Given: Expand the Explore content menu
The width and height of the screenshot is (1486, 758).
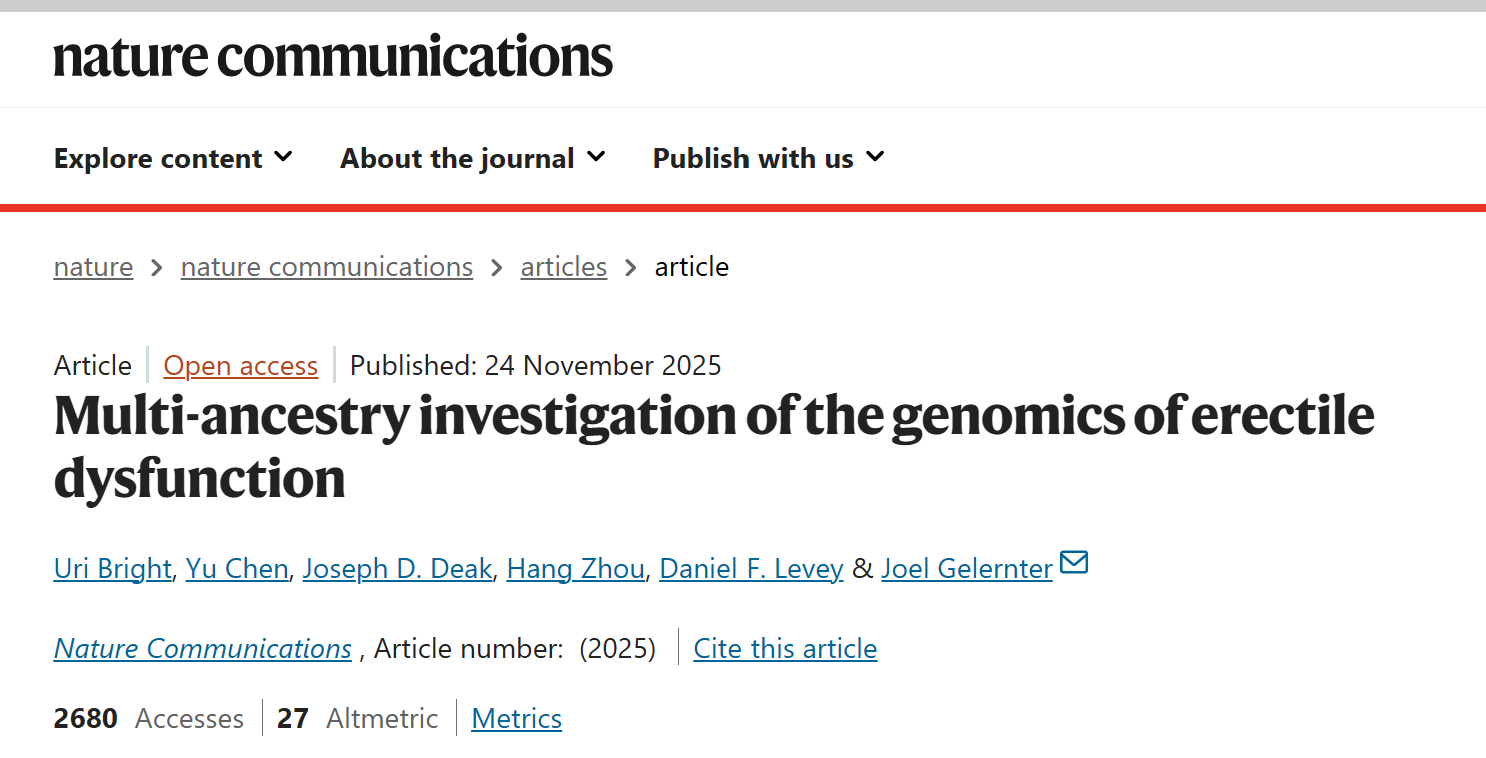Looking at the screenshot, I should click(172, 158).
